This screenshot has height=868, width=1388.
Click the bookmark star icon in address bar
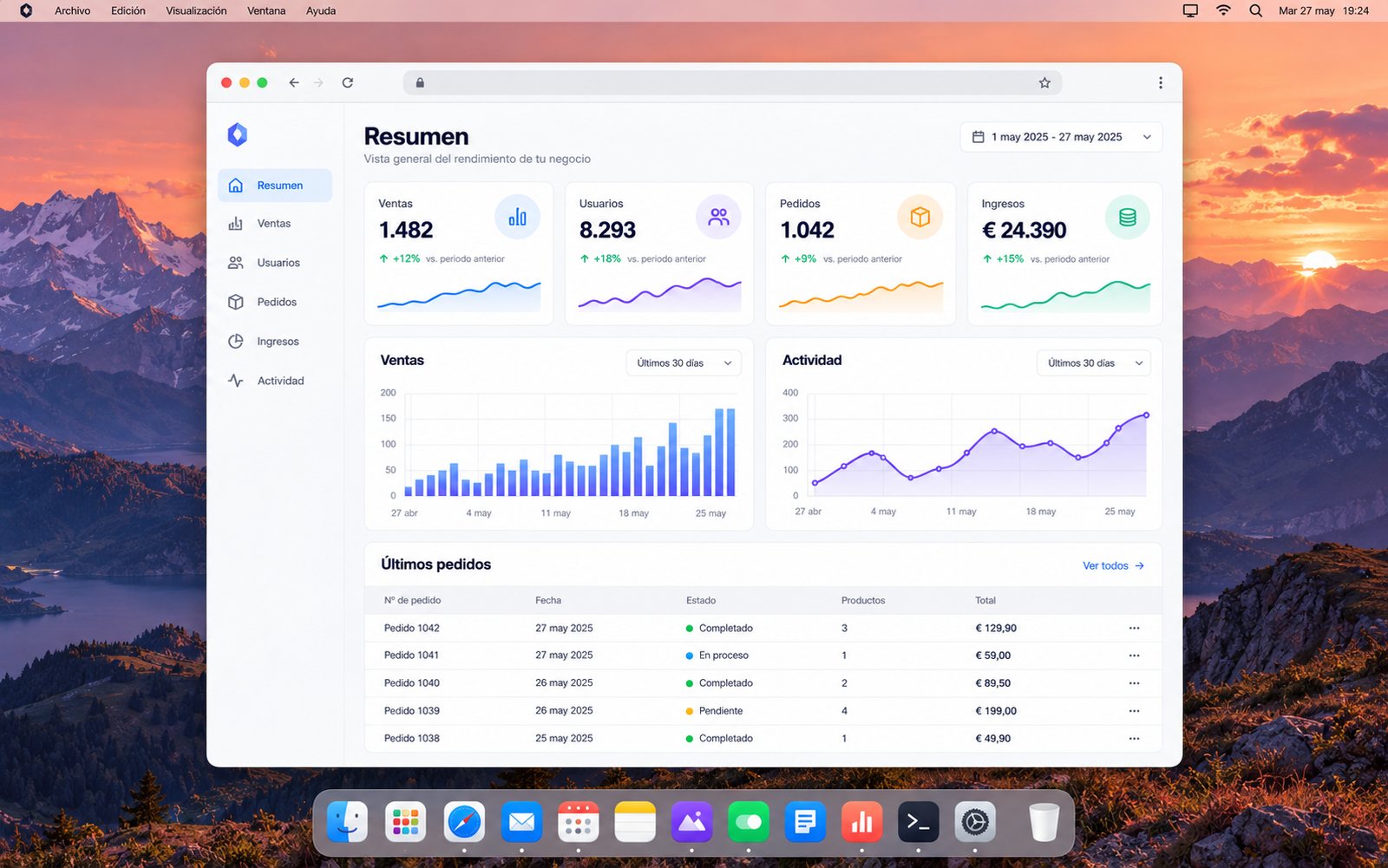(x=1044, y=83)
